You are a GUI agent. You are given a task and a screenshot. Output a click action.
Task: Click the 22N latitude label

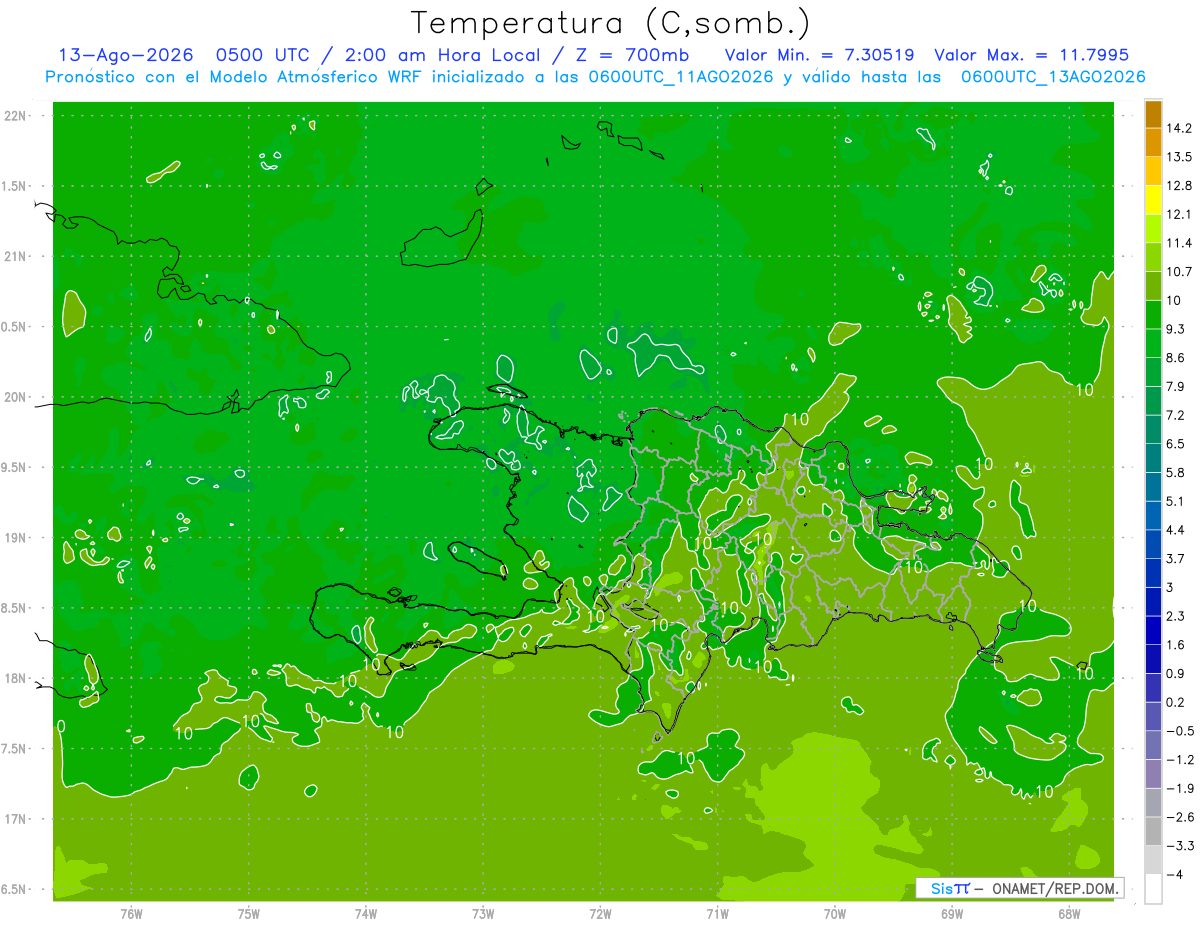click(16, 116)
